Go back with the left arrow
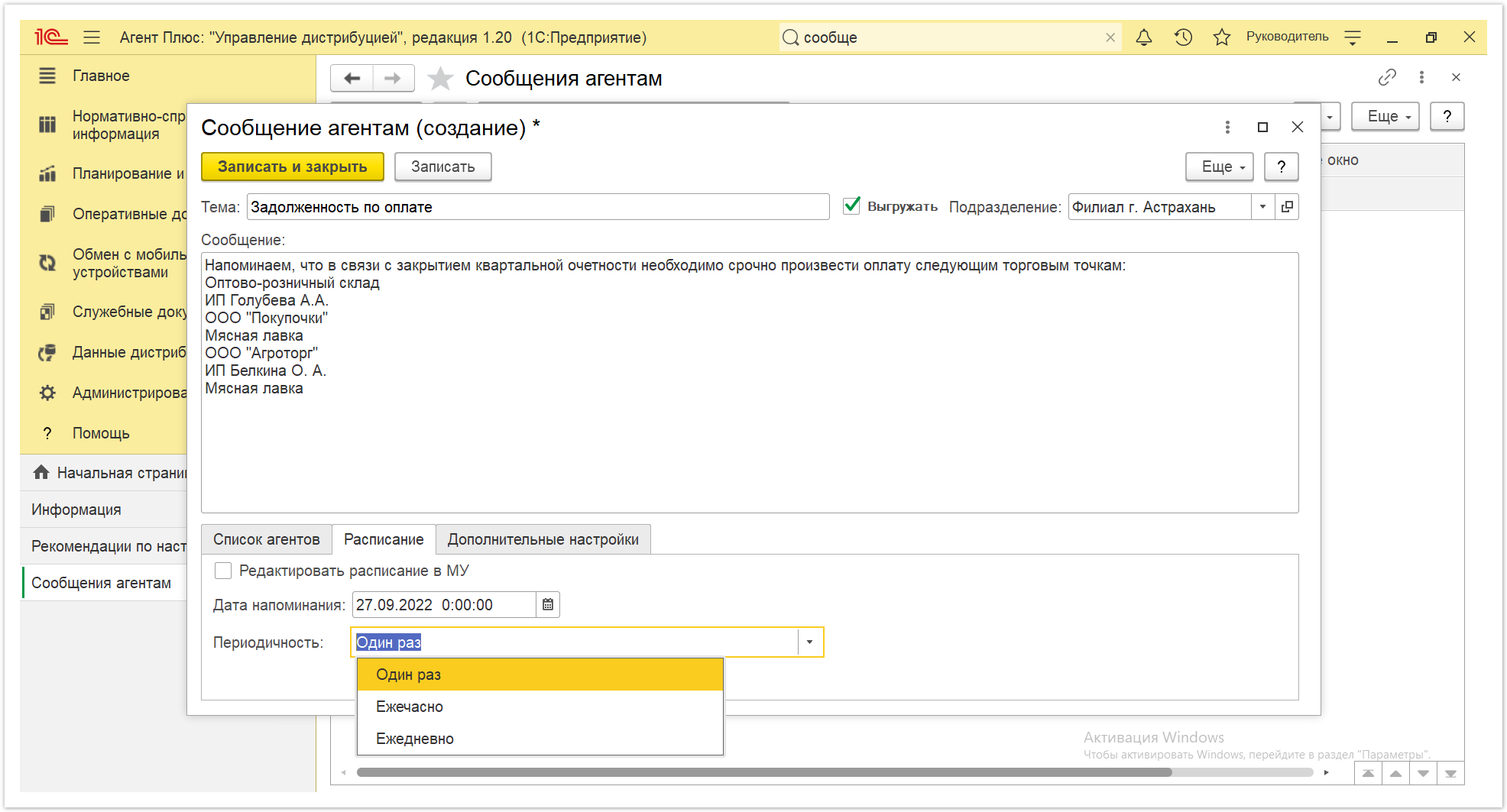The width and height of the screenshot is (1507, 812). click(352, 78)
